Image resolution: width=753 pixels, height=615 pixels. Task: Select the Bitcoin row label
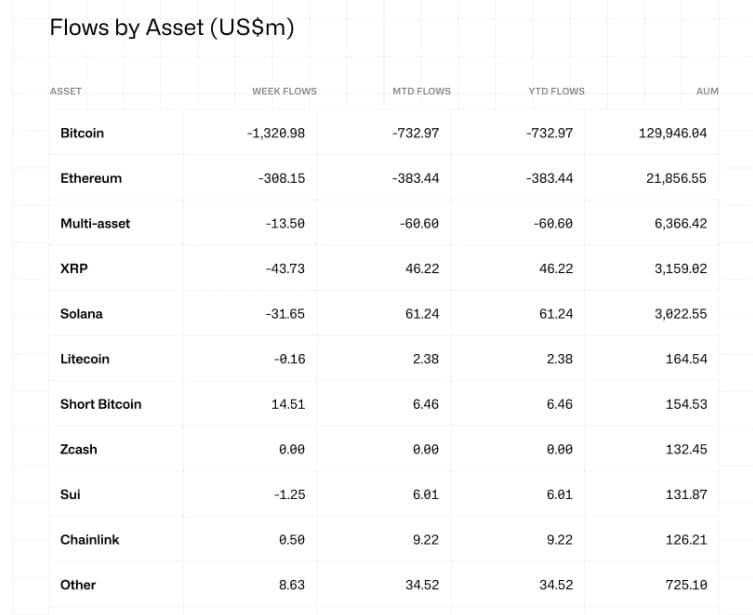(x=82, y=133)
